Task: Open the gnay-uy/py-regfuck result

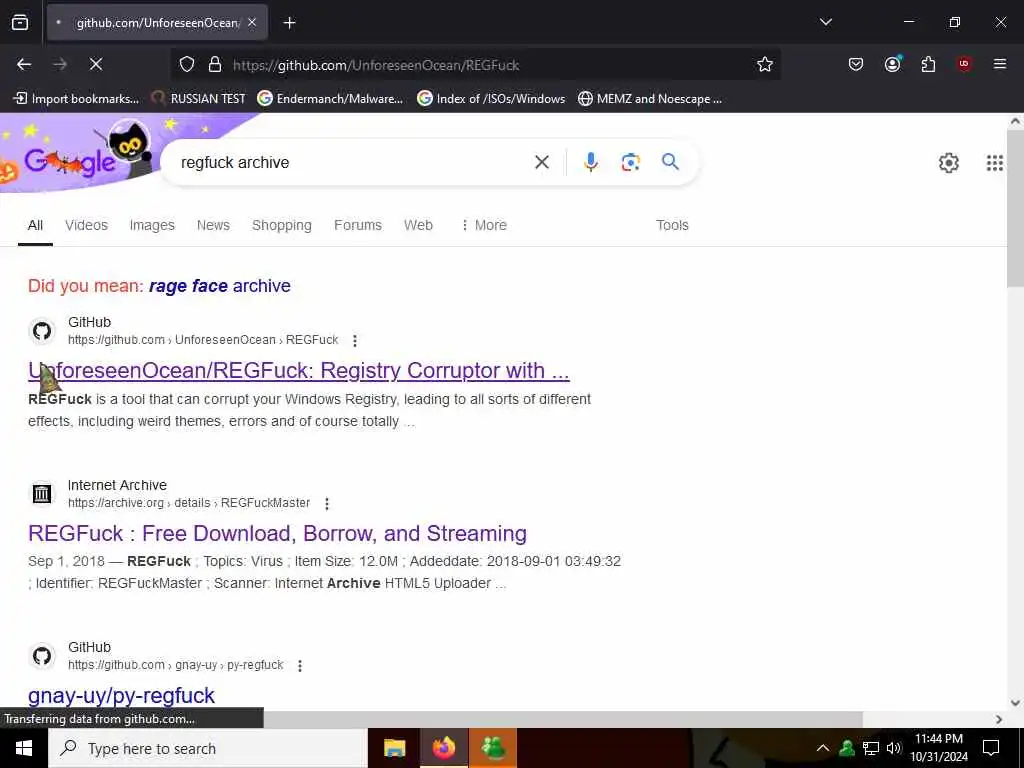Action: [x=121, y=696]
